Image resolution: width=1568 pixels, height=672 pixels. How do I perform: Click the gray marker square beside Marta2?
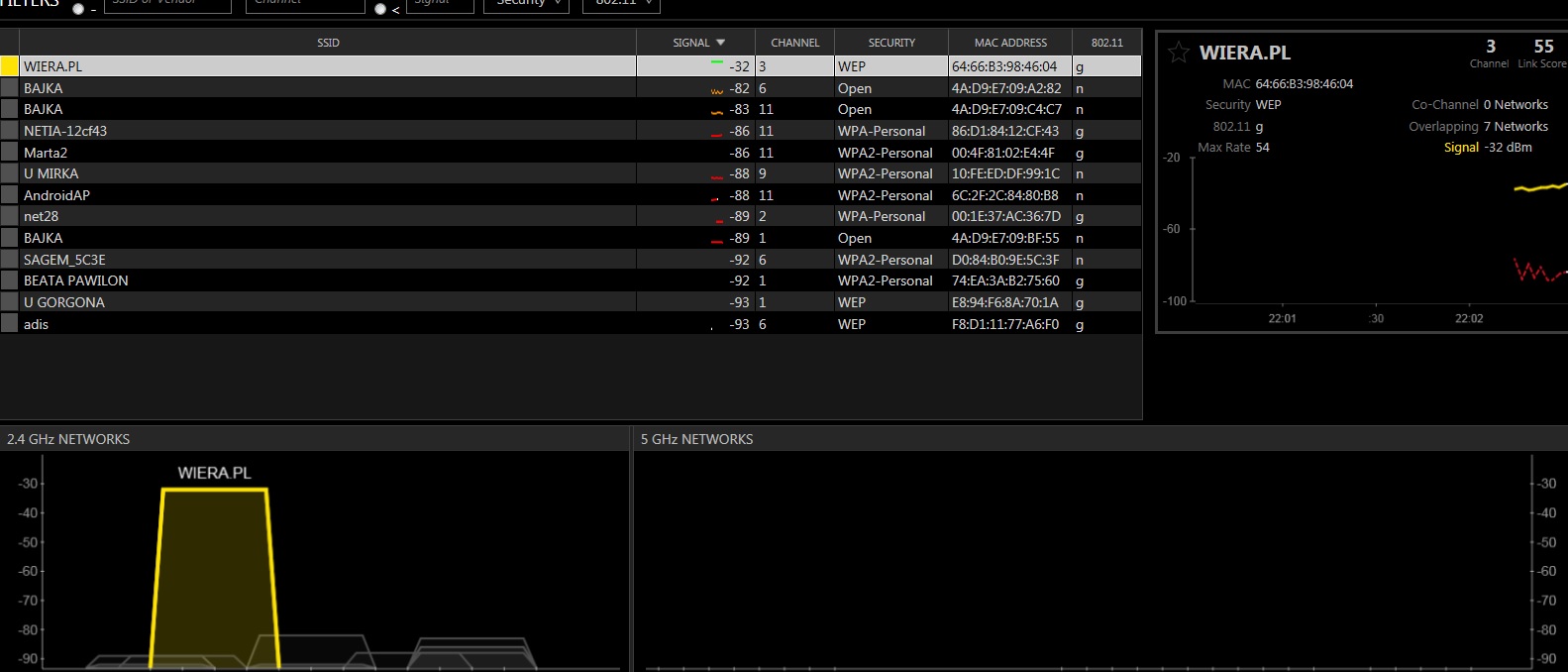click(x=10, y=153)
